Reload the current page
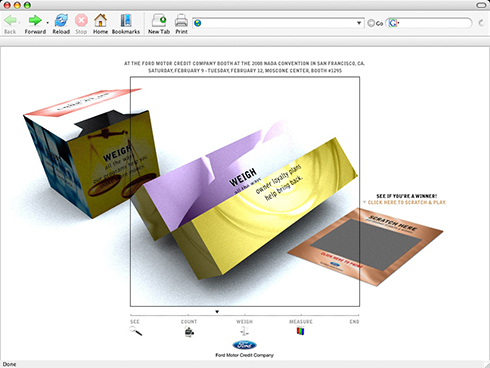Image resolution: width=490 pixels, height=368 pixels. tap(61, 24)
